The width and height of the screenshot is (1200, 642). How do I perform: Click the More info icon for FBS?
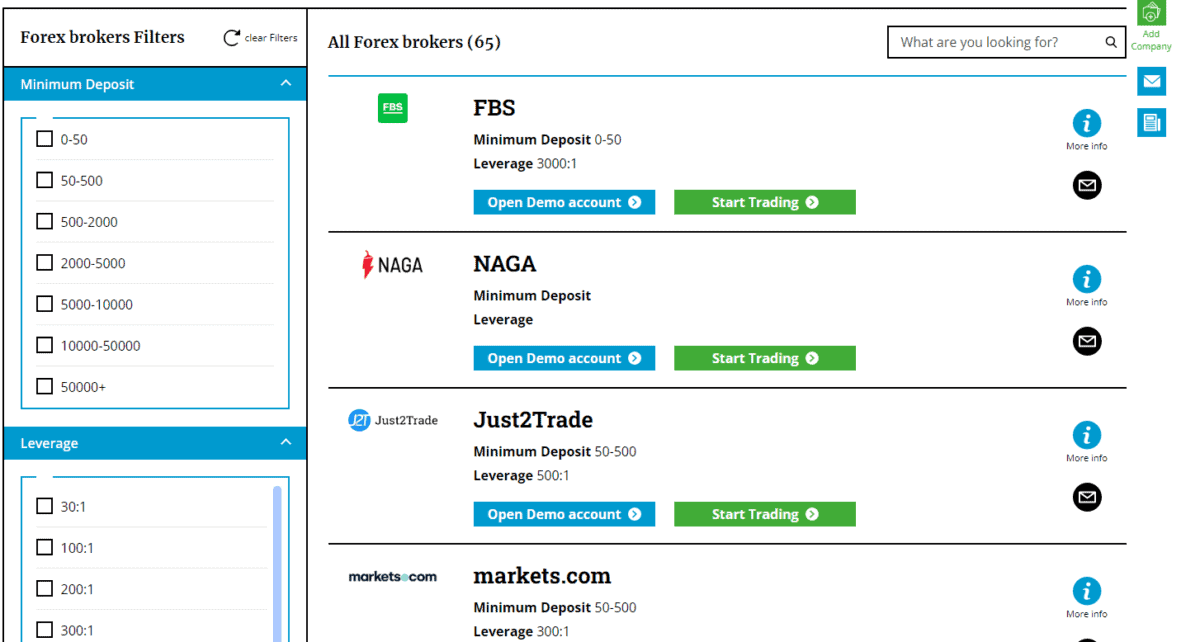(x=1087, y=124)
